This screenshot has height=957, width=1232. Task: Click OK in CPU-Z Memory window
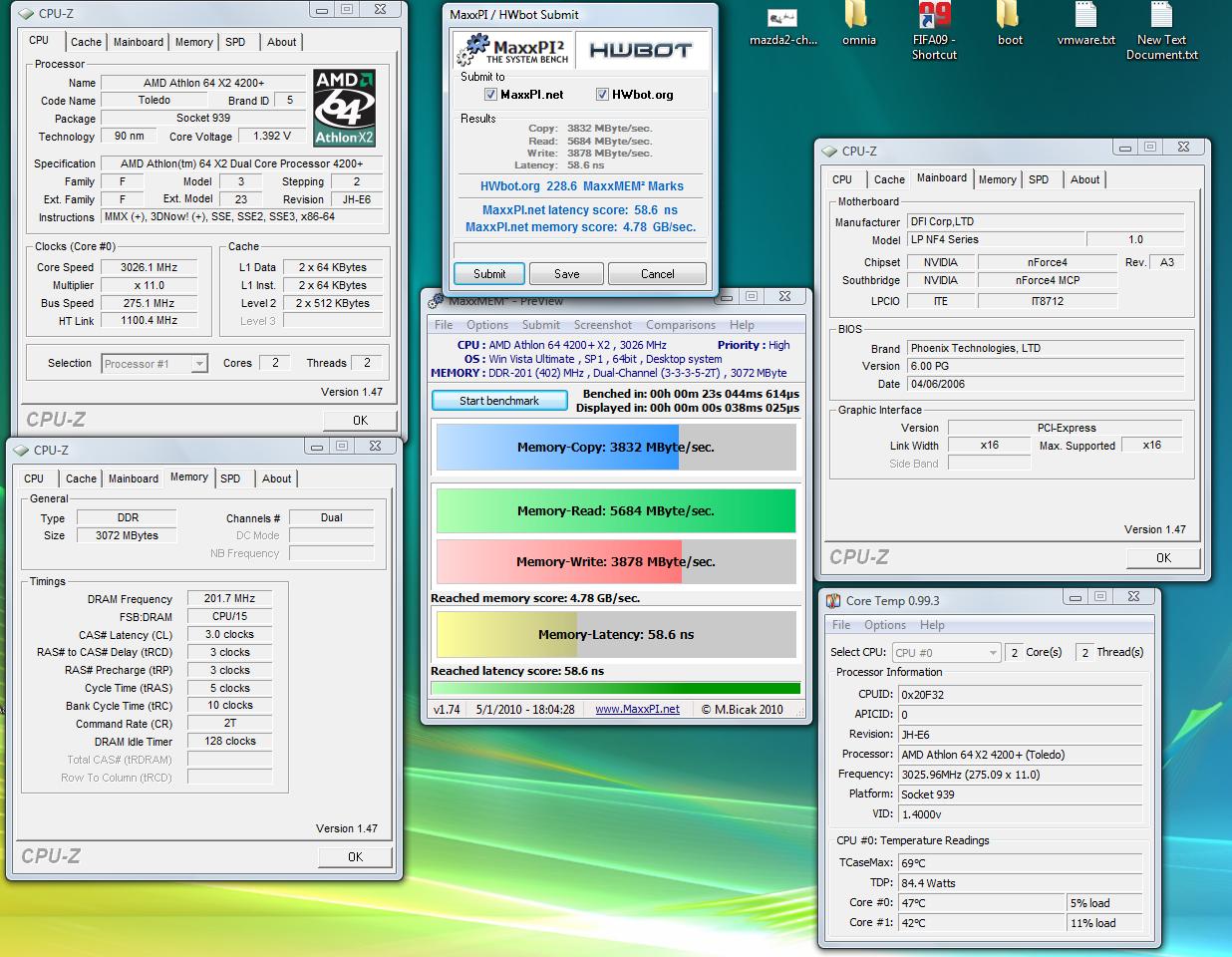pyautogui.click(x=355, y=856)
